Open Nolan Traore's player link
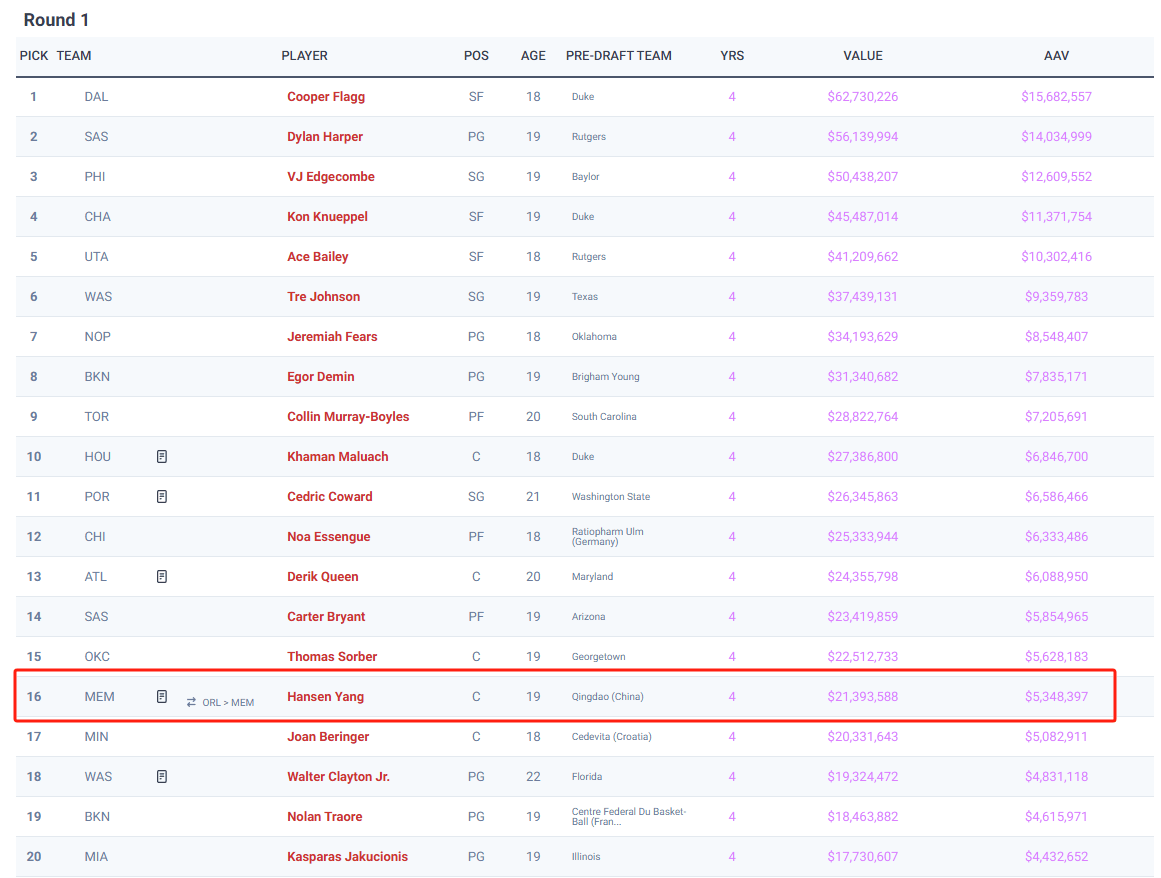Viewport: 1161px width, 878px height. coord(324,817)
